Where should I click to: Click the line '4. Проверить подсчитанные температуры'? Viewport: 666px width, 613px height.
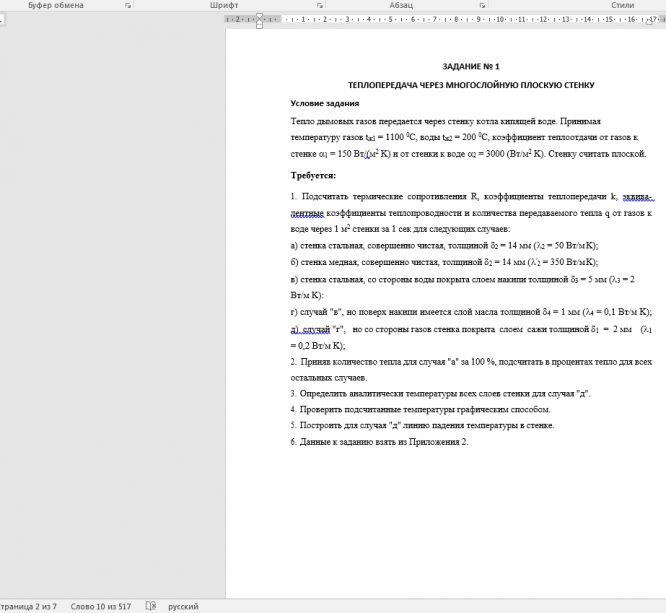tap(420, 410)
